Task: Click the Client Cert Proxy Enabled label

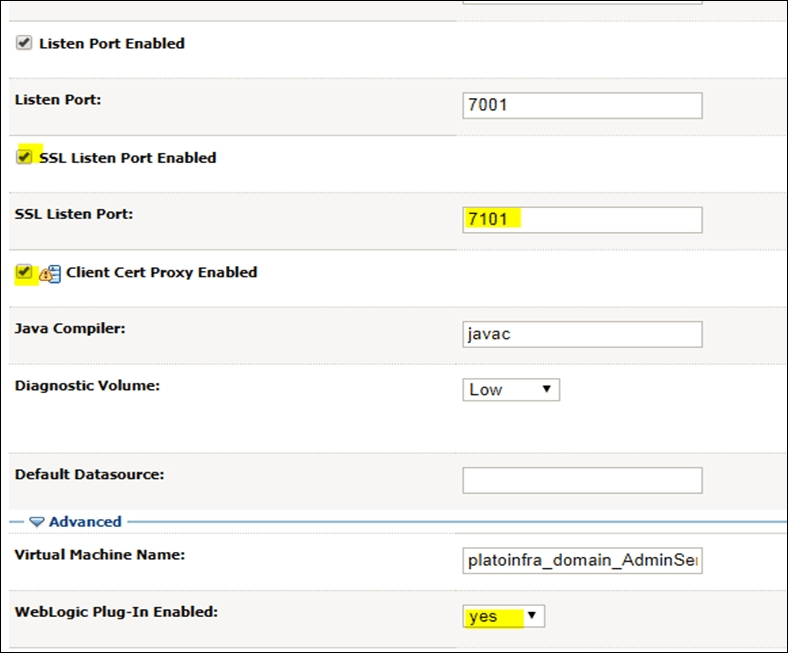Action: tap(161, 272)
